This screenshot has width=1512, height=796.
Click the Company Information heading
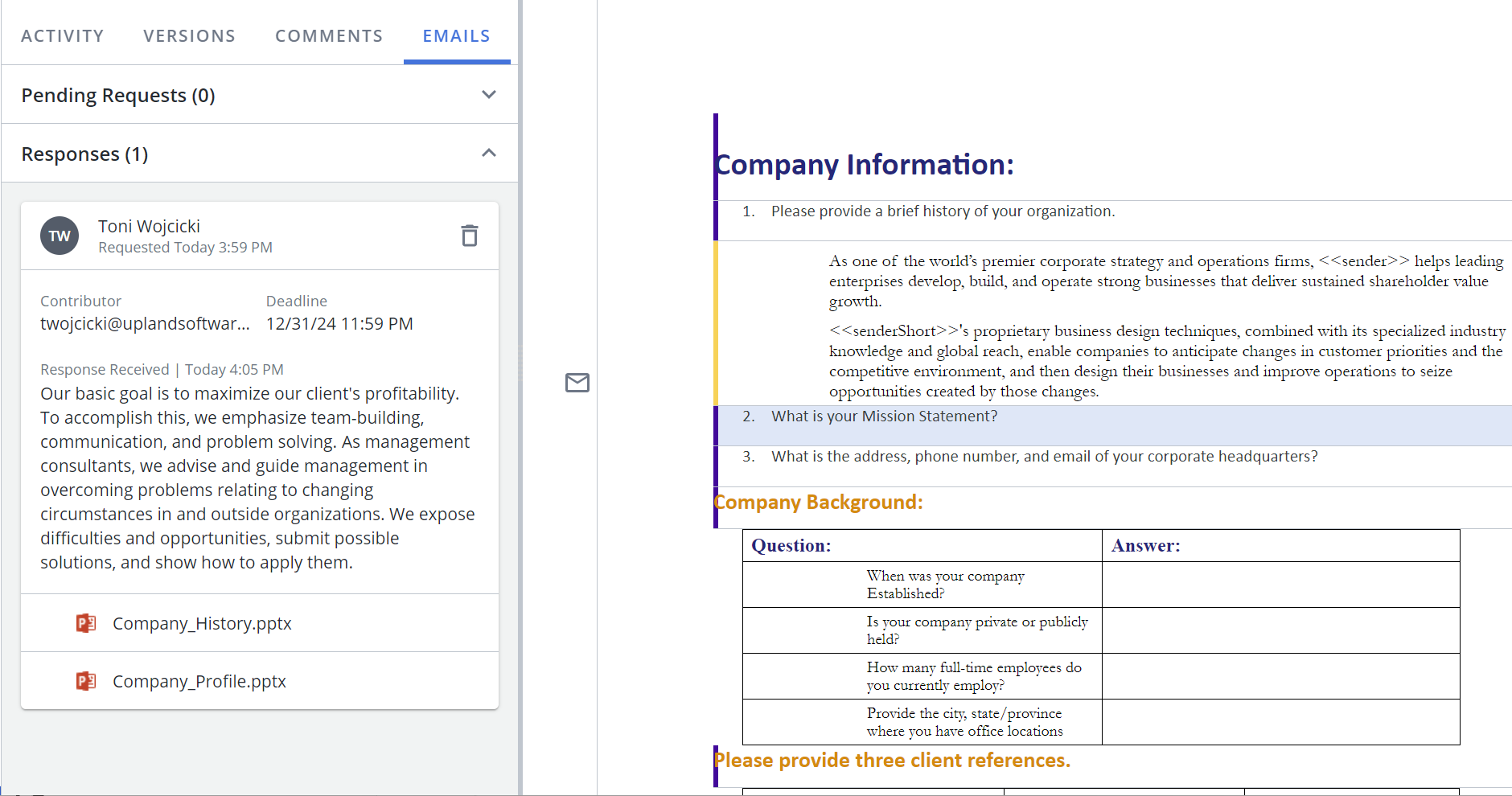tap(865, 164)
